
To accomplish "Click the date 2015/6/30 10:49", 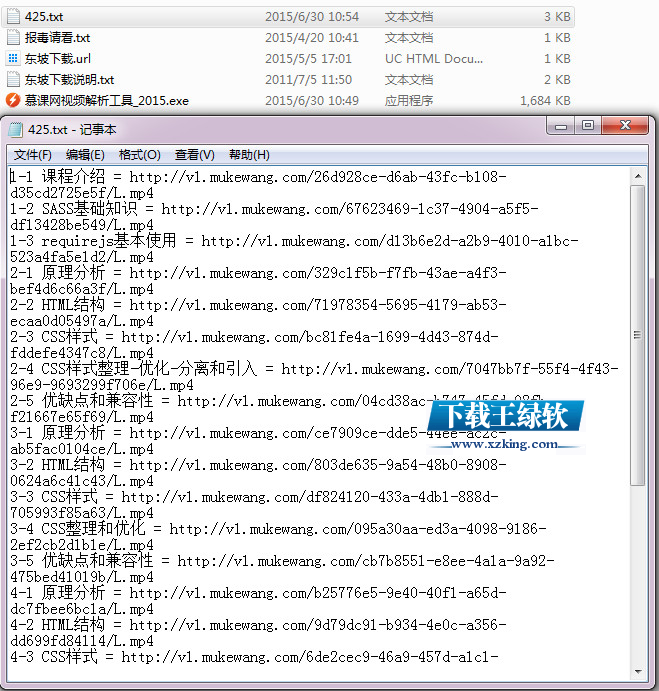I will (312, 101).
